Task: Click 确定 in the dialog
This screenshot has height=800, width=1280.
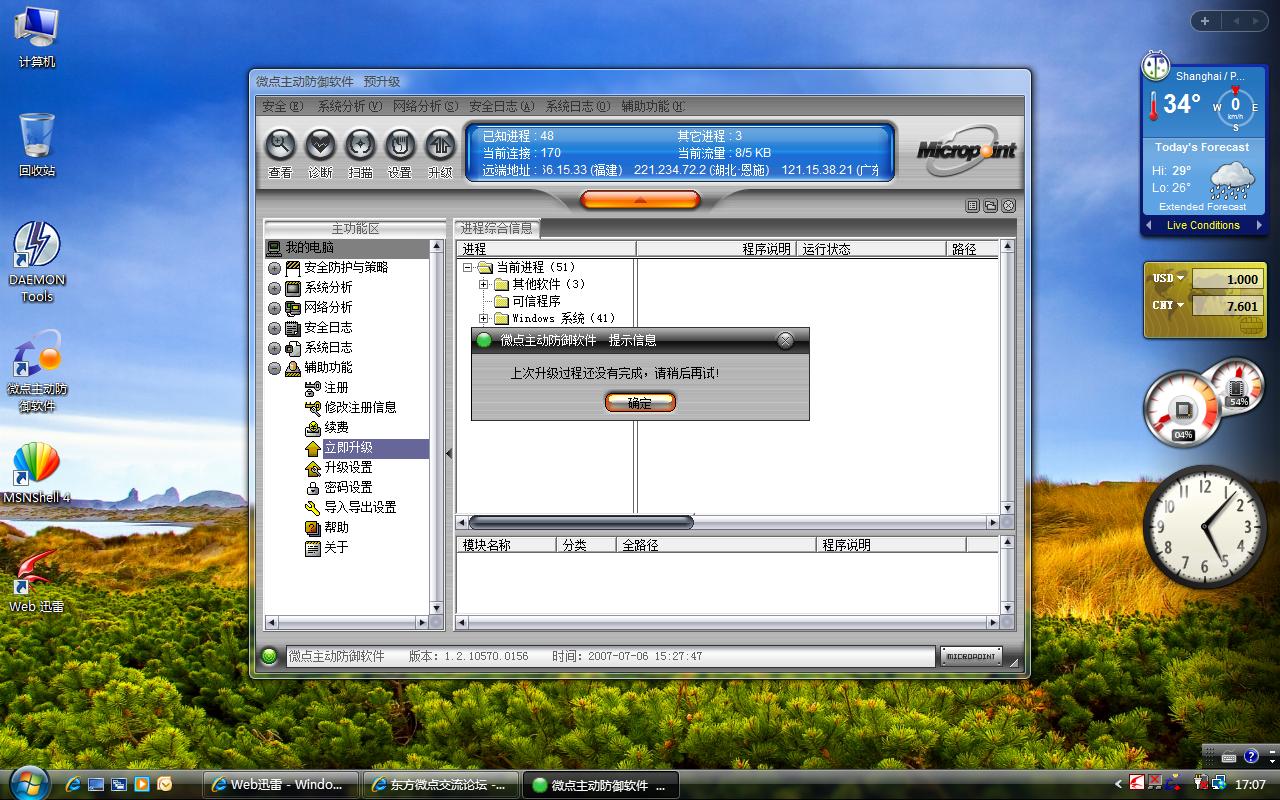Action: [x=640, y=402]
